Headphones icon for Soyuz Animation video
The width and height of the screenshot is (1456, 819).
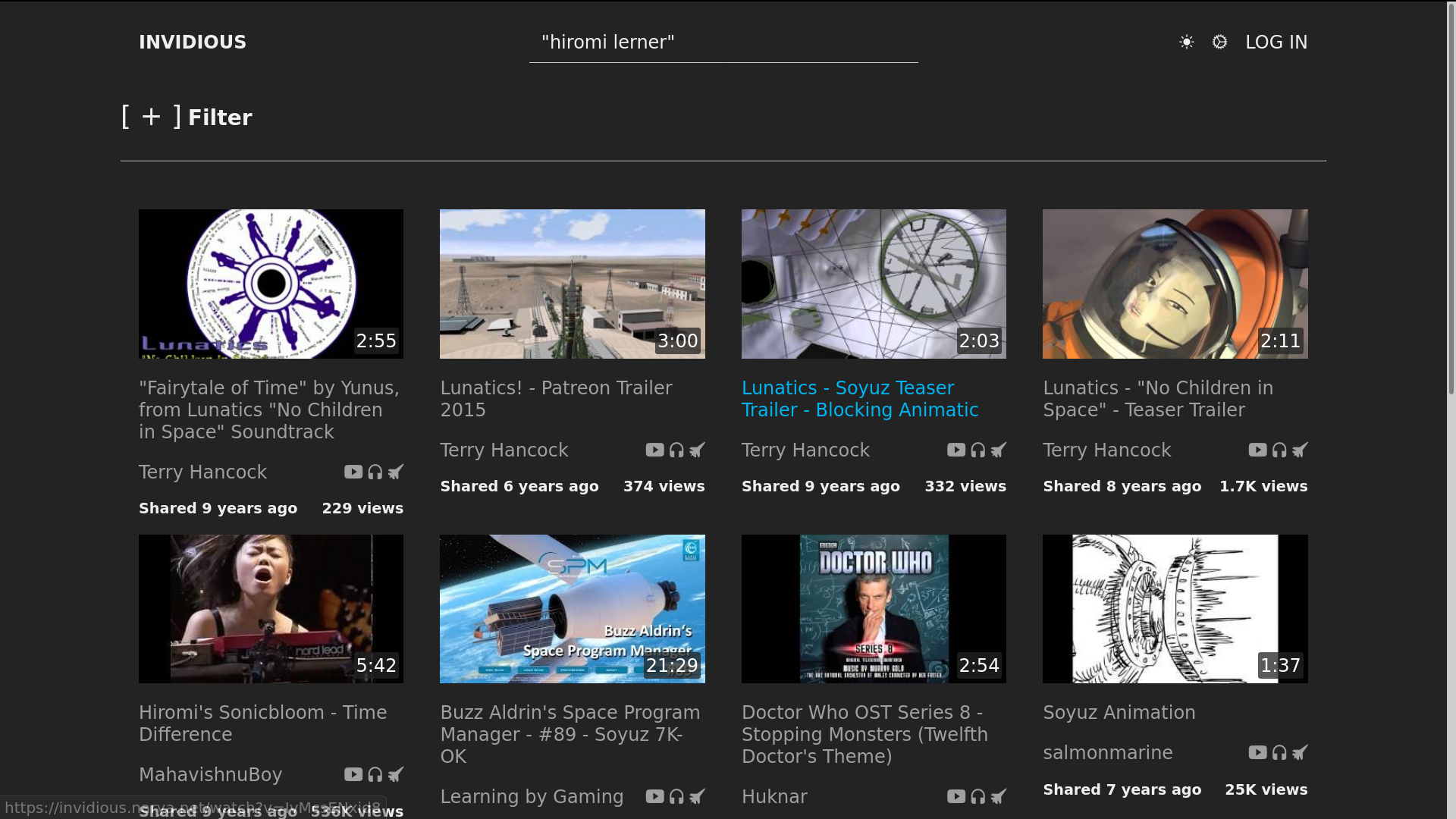(1279, 752)
